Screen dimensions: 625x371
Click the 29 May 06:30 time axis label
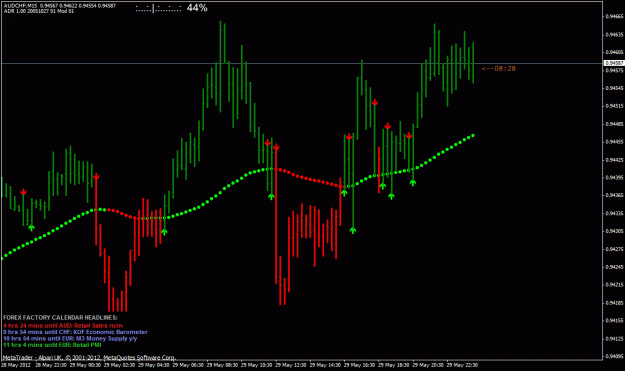188,365
